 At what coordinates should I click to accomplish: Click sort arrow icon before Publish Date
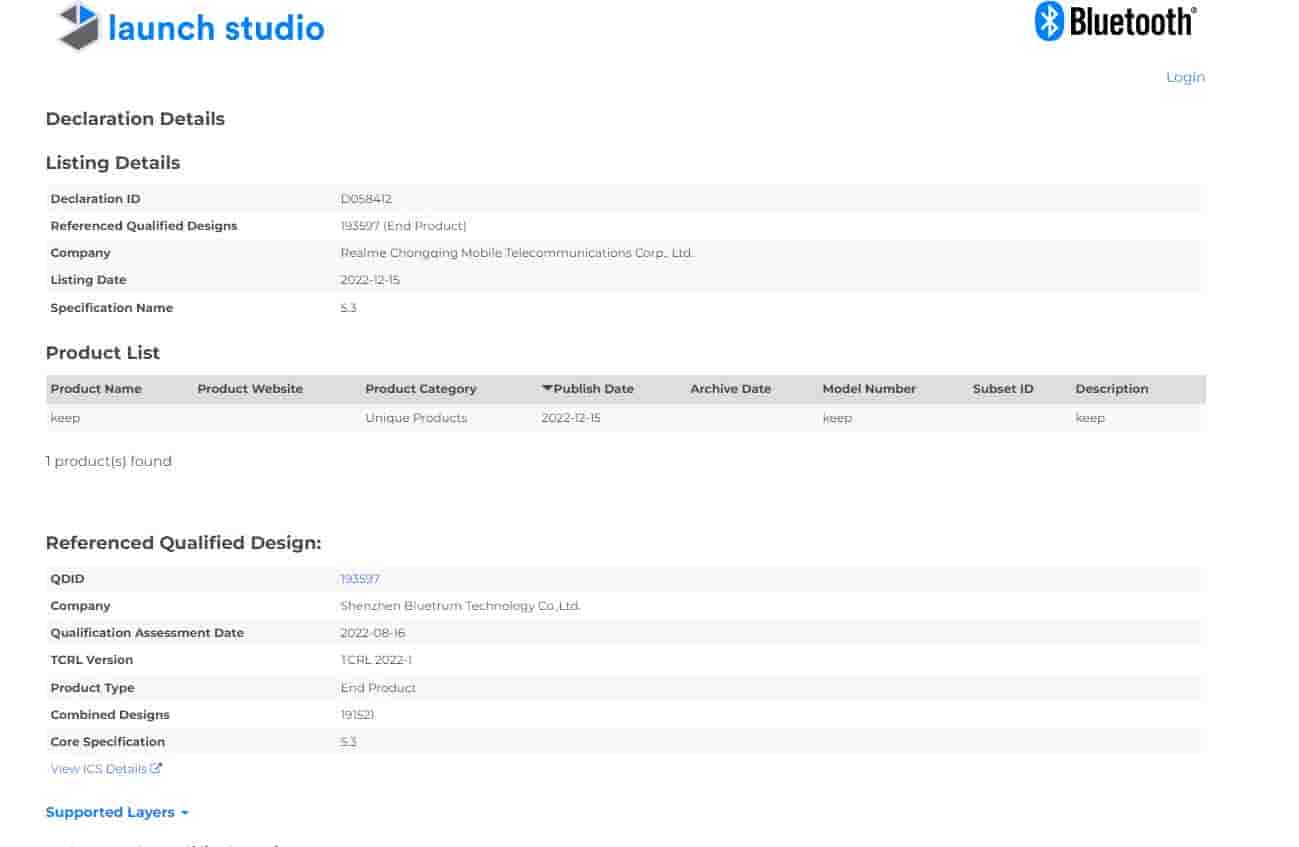coord(547,388)
